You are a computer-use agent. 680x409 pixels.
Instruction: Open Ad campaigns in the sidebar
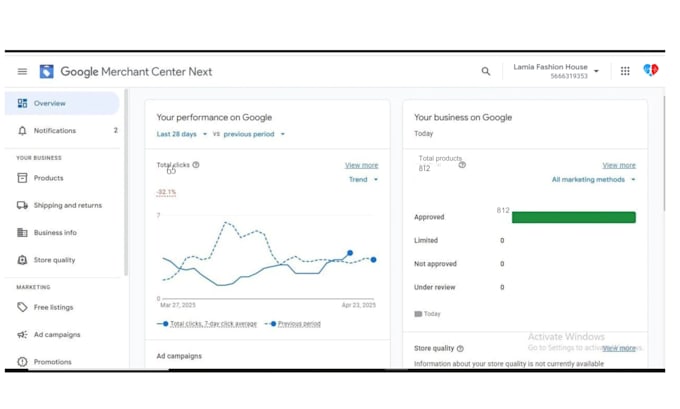62,334
